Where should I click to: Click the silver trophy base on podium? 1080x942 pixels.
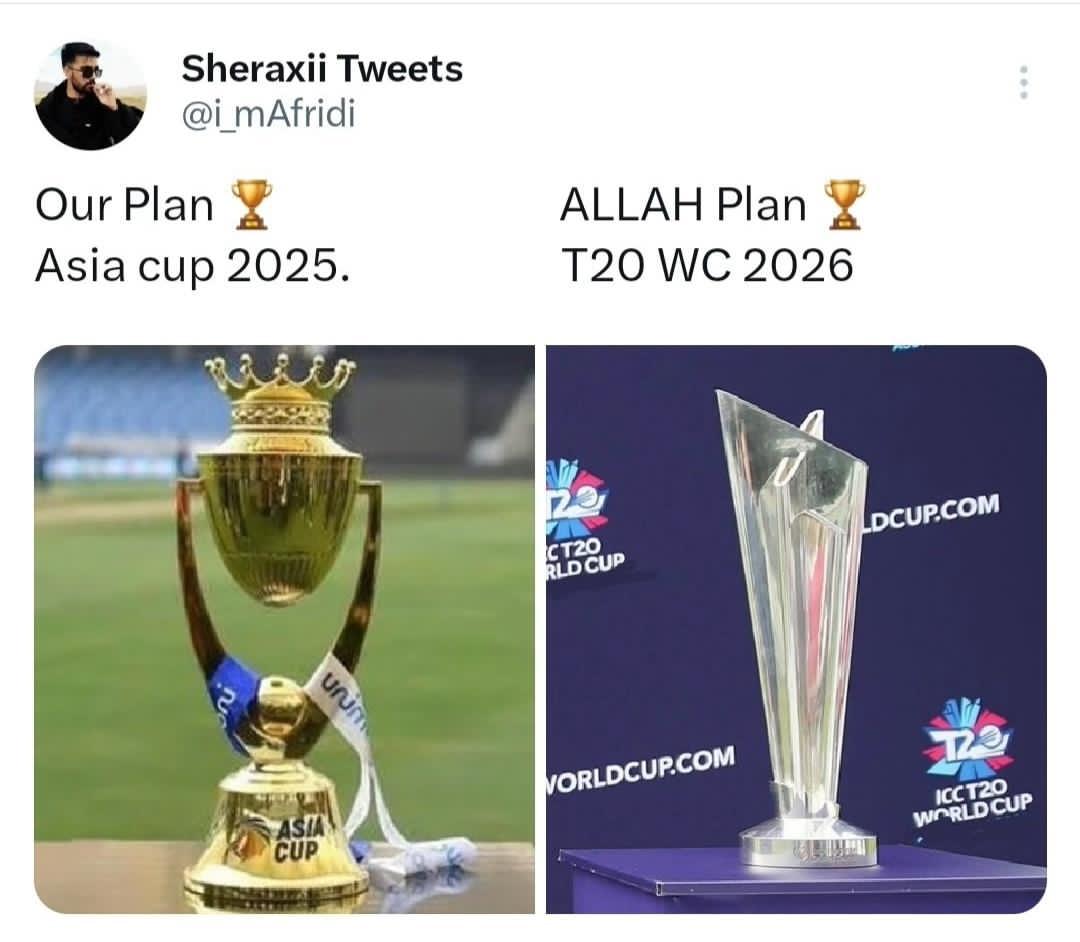(x=809, y=840)
